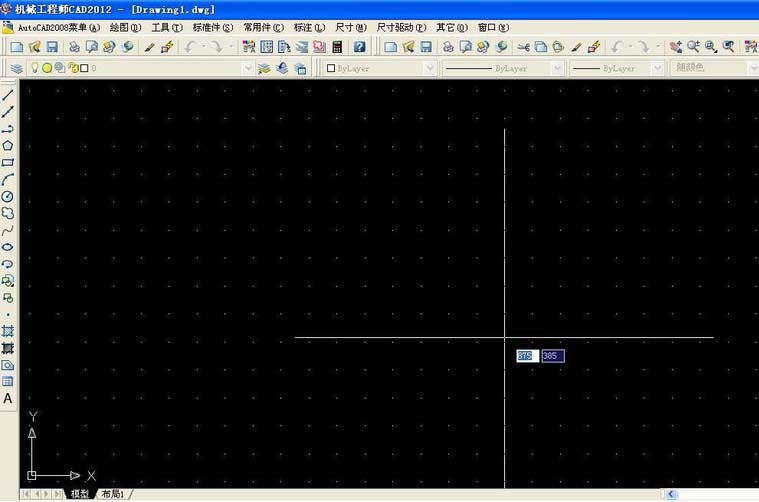Open the 标注 menu
Screen dimensions: 759x502
click(309, 28)
